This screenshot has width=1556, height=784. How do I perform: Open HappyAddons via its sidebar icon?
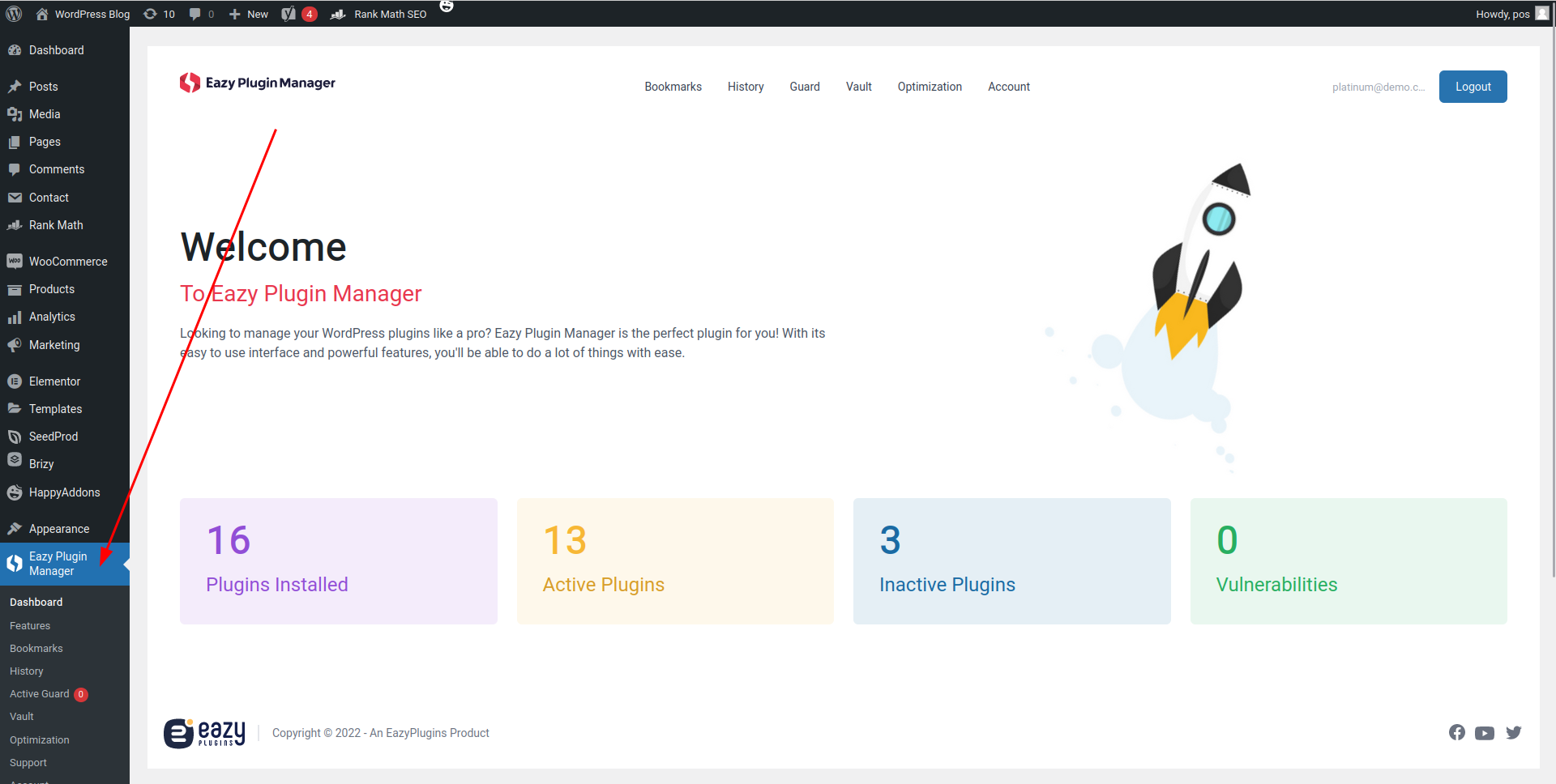15,492
